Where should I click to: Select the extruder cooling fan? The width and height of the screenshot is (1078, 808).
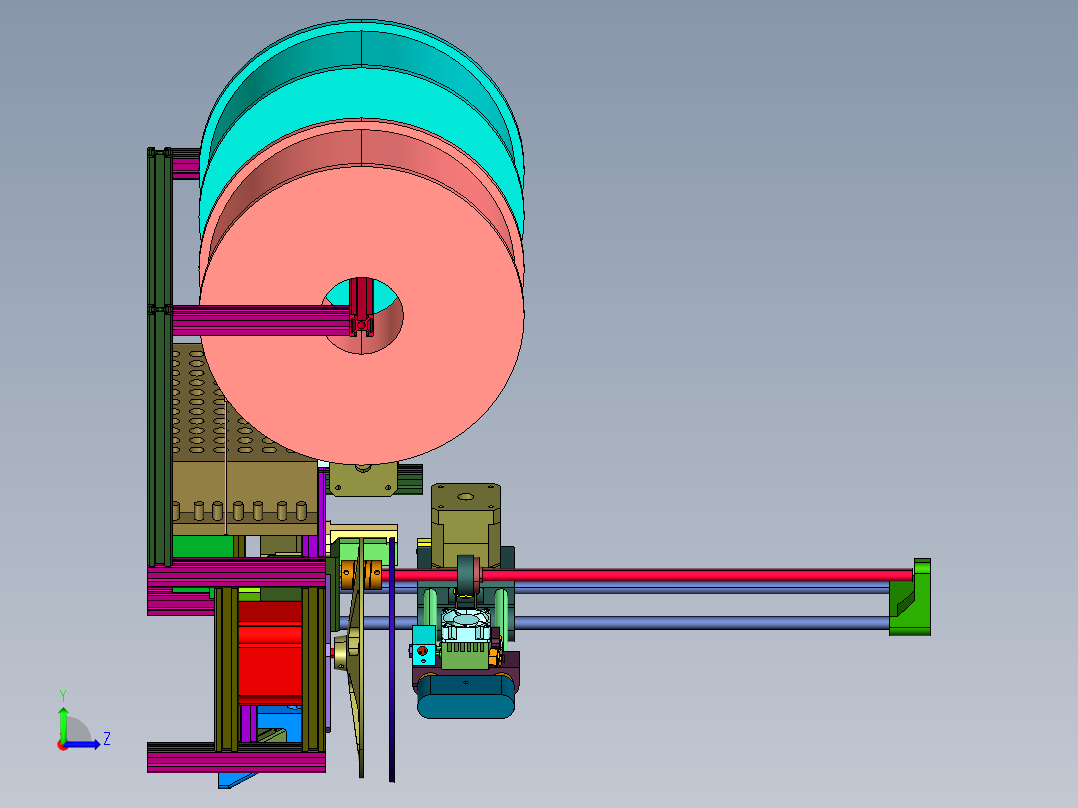point(465,624)
